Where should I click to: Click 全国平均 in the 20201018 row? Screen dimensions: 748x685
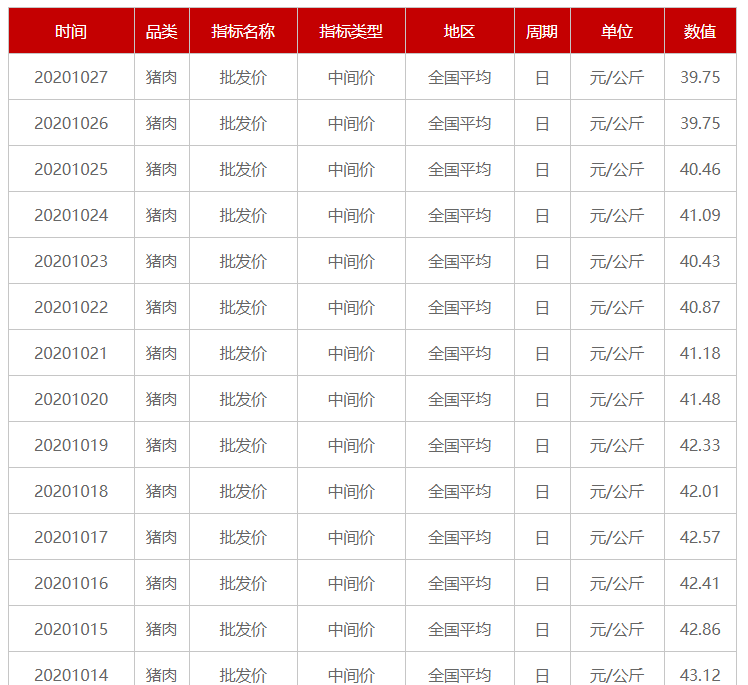[x=459, y=492]
